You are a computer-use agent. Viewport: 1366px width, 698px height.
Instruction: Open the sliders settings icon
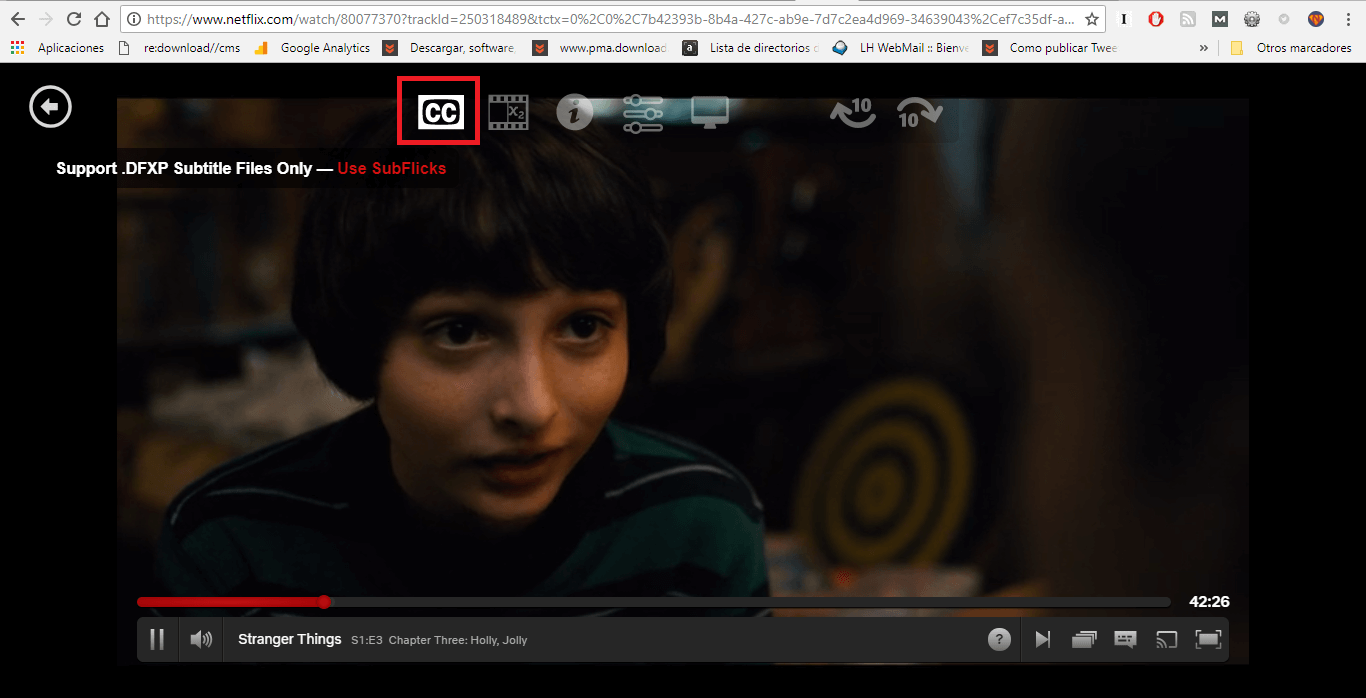(x=642, y=114)
